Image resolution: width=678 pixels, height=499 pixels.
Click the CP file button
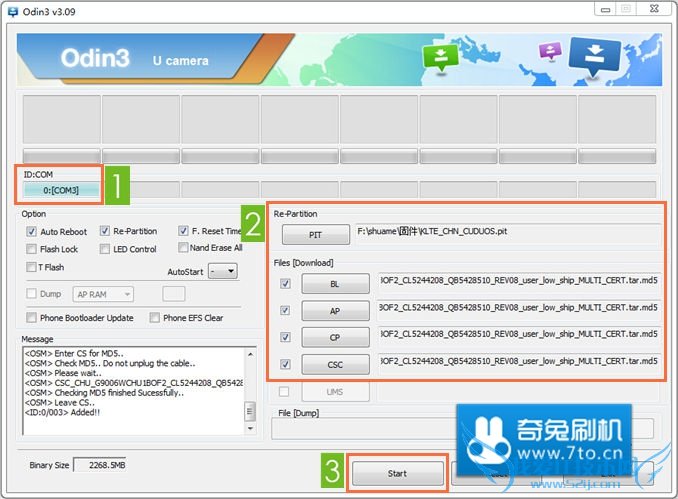pyautogui.click(x=336, y=337)
